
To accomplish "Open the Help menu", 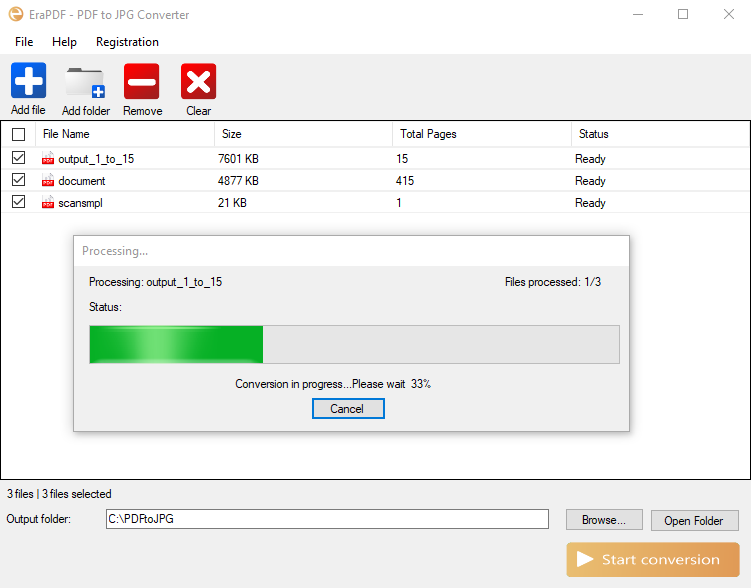I will coord(64,42).
